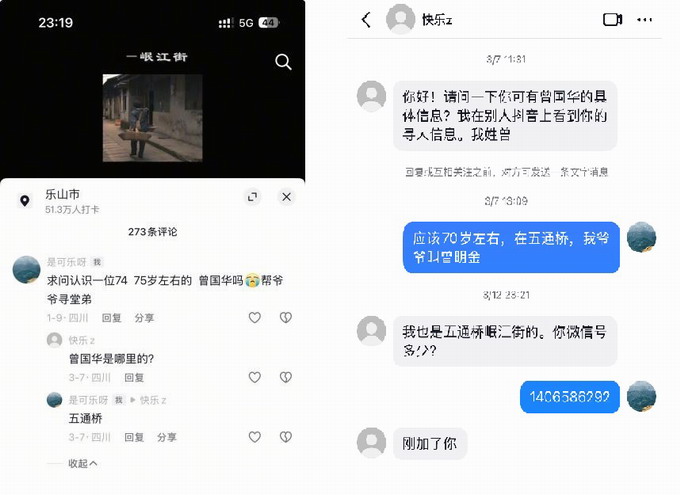680x495 pixels.
Task: Expand comments panel to full screen
Action: [x=252, y=197]
